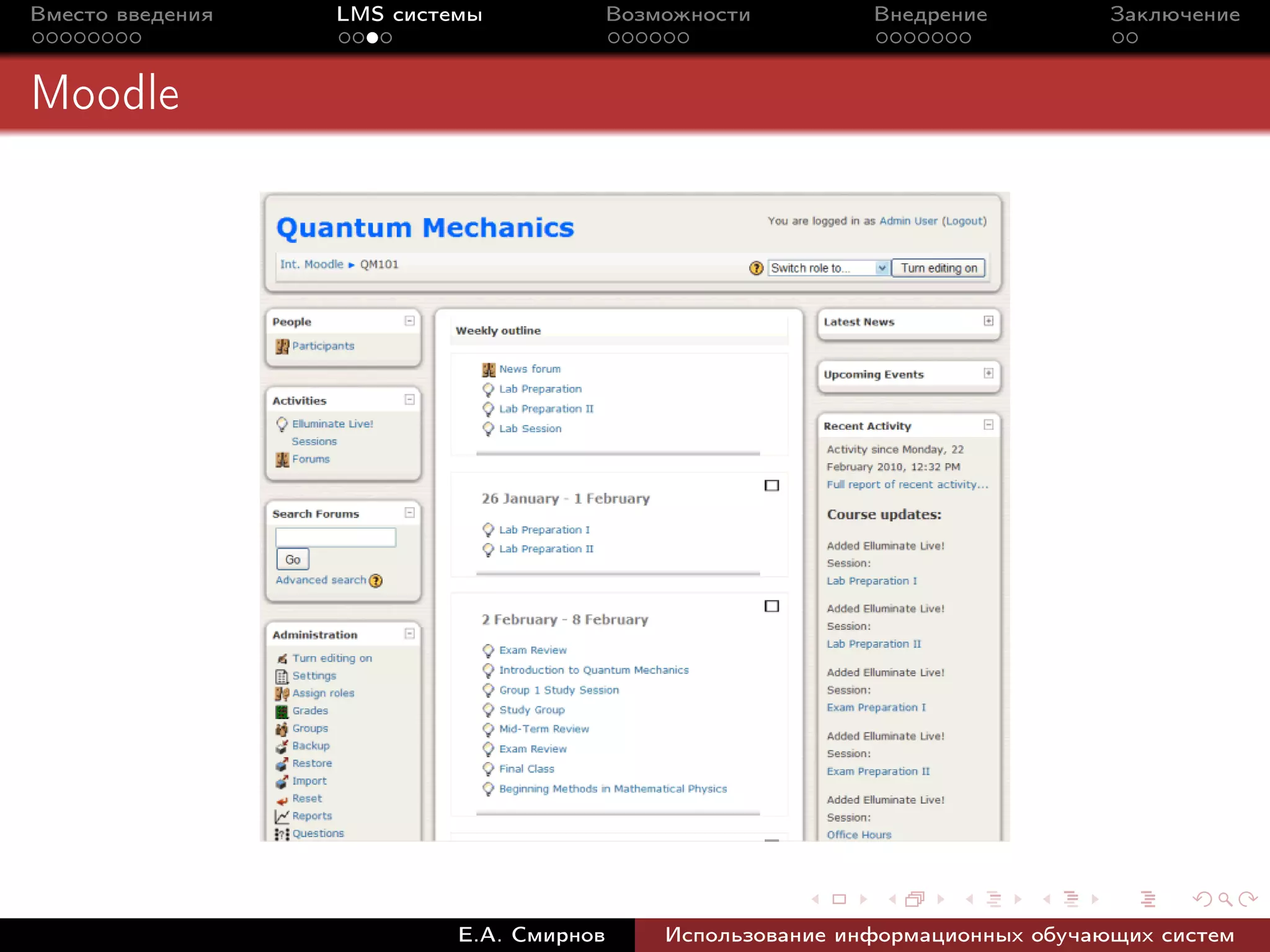Expand the Latest News block

(x=988, y=320)
